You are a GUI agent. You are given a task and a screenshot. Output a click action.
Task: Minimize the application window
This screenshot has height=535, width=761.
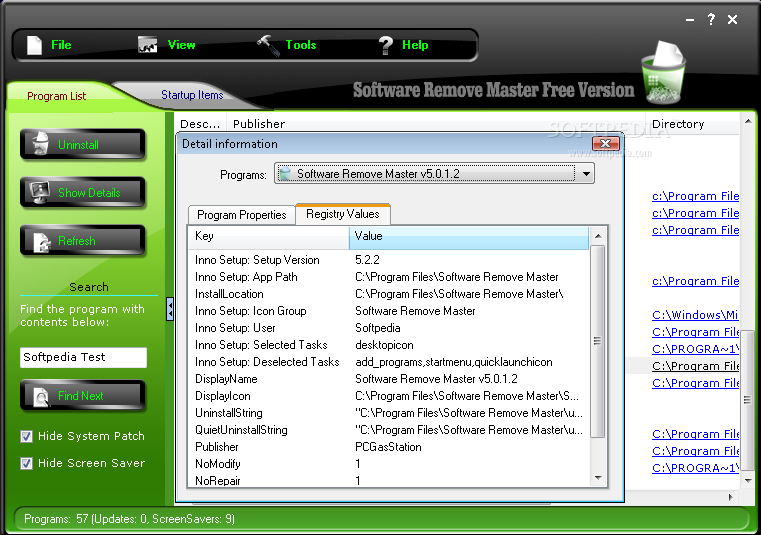pyautogui.click(x=690, y=20)
